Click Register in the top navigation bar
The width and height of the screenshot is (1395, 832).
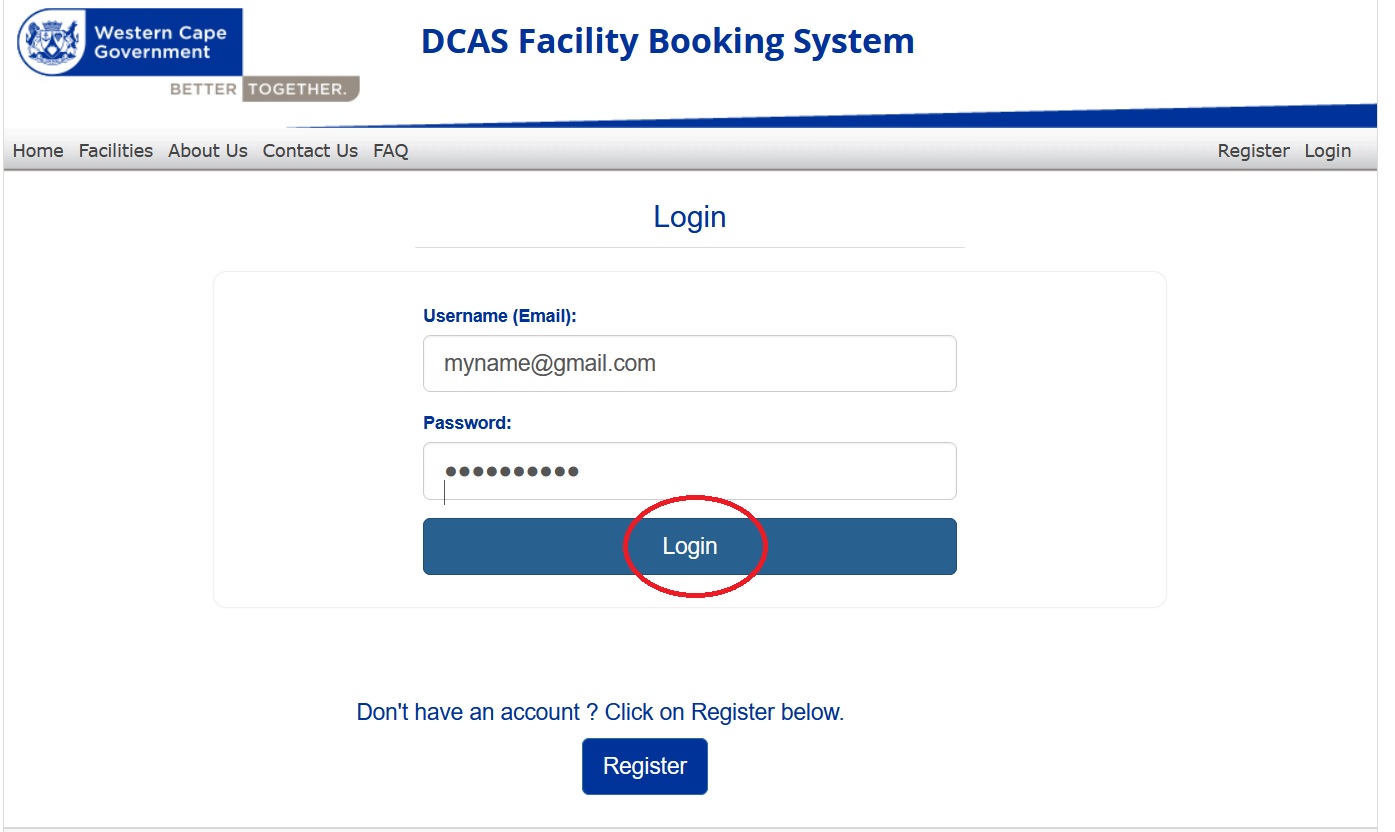click(1253, 151)
